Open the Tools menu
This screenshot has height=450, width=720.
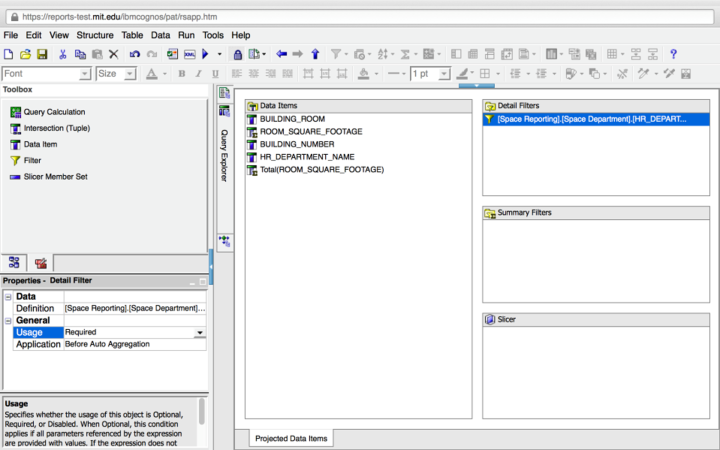(213, 35)
